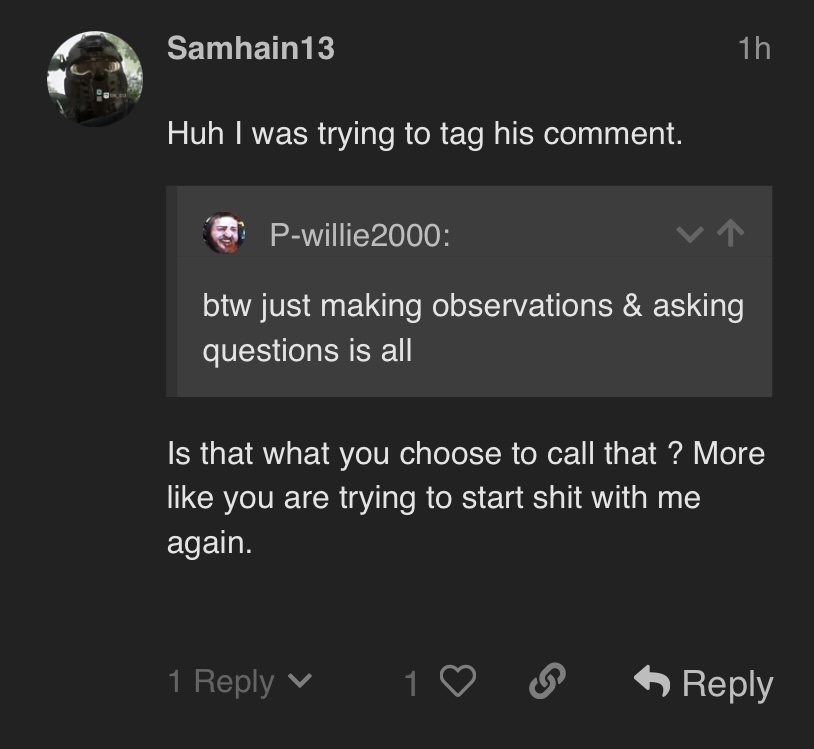Open Samhain13's profile avatar

pyautogui.click(x=95, y=79)
